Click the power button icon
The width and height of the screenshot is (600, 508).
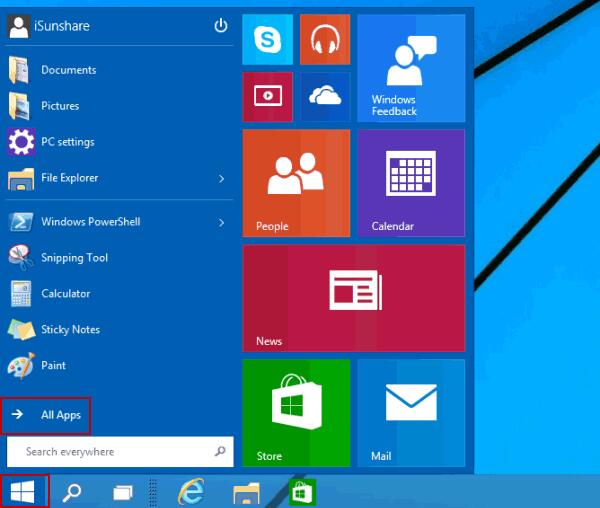click(221, 26)
